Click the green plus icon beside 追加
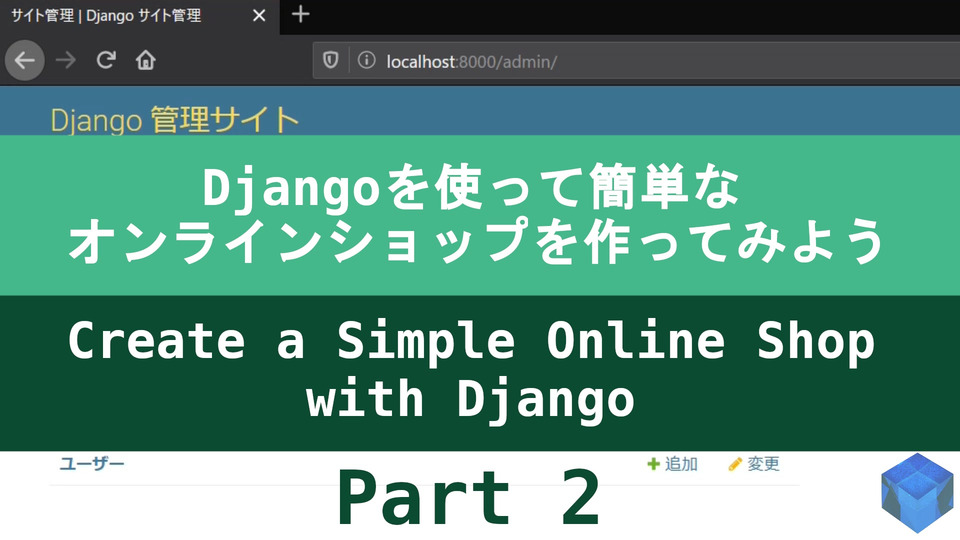The width and height of the screenshot is (960, 540). pyautogui.click(x=653, y=464)
